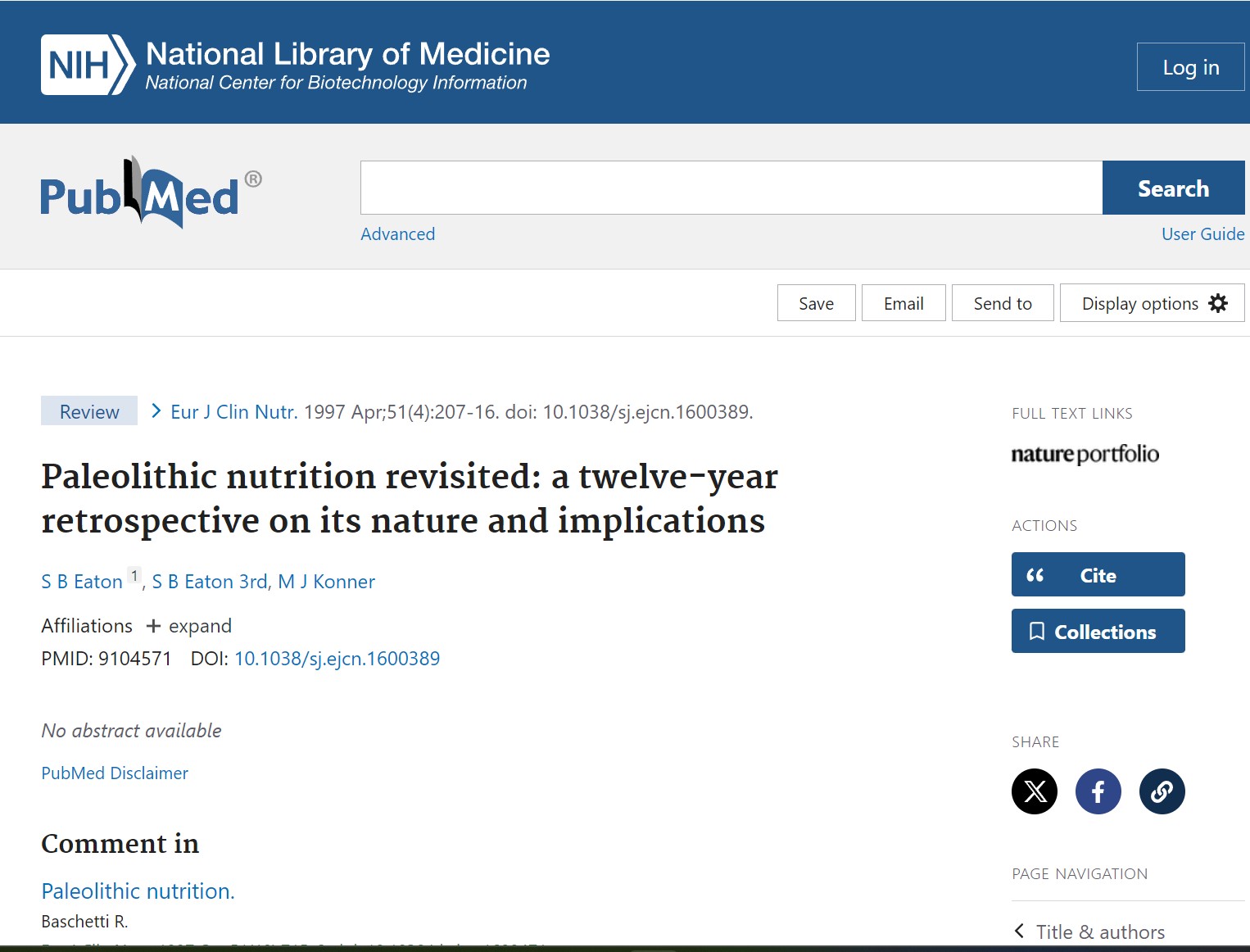The image size is (1250, 952).
Task: Open the comment 'Paleolithic nutrition.'
Action: click(138, 891)
